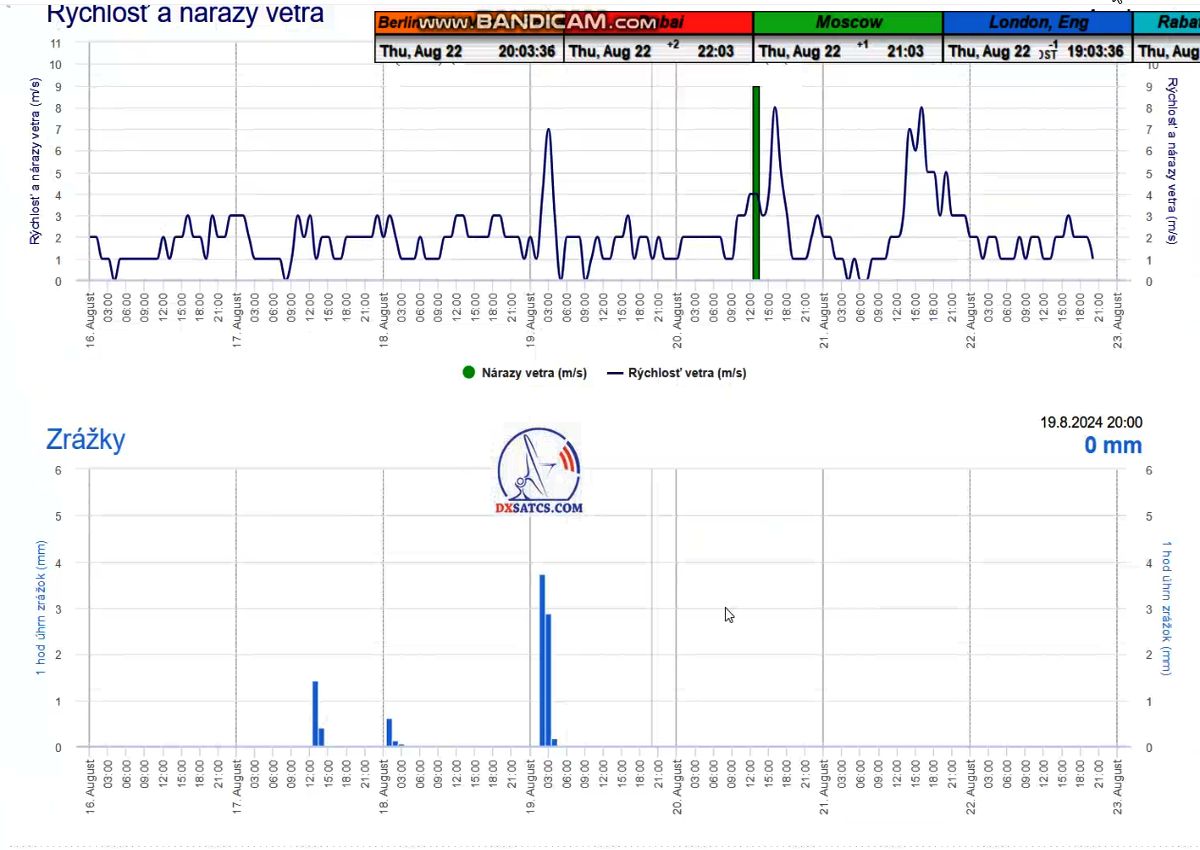Click the Zrážky chart title
This screenshot has width=1200, height=850.
(85, 440)
